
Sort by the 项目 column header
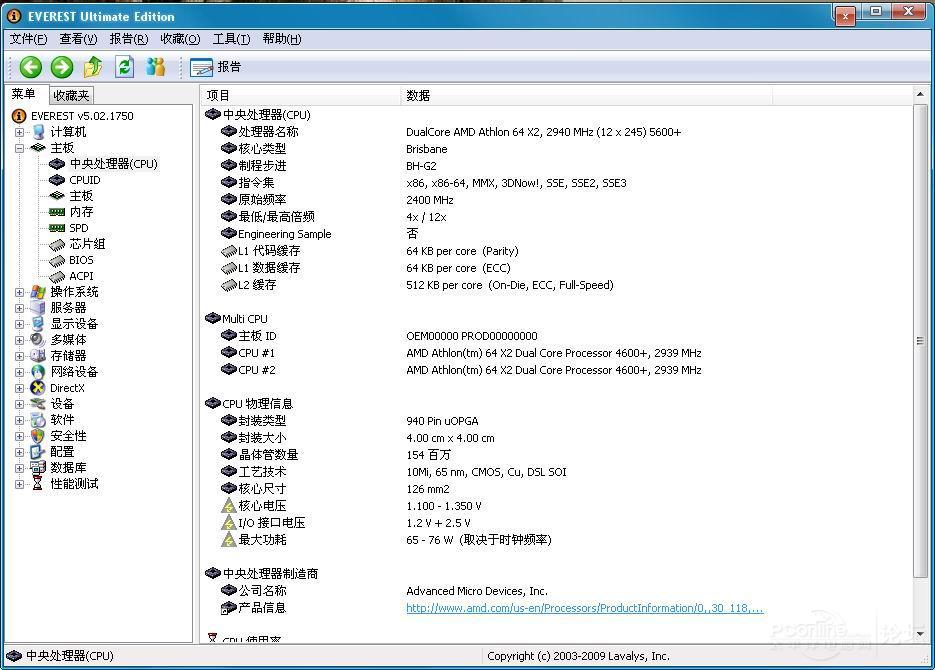(x=301, y=95)
